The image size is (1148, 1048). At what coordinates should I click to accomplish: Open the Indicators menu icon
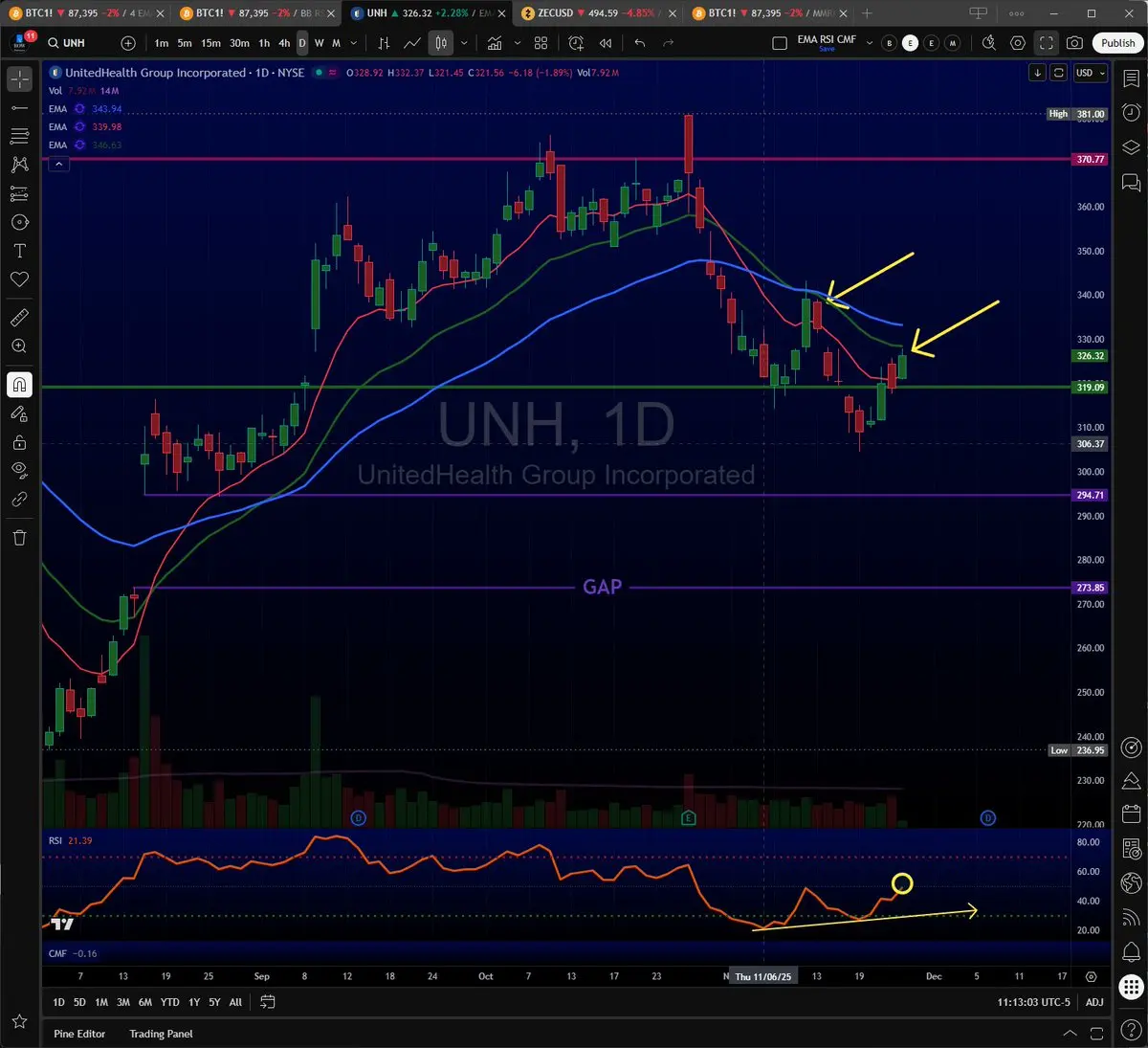495,43
